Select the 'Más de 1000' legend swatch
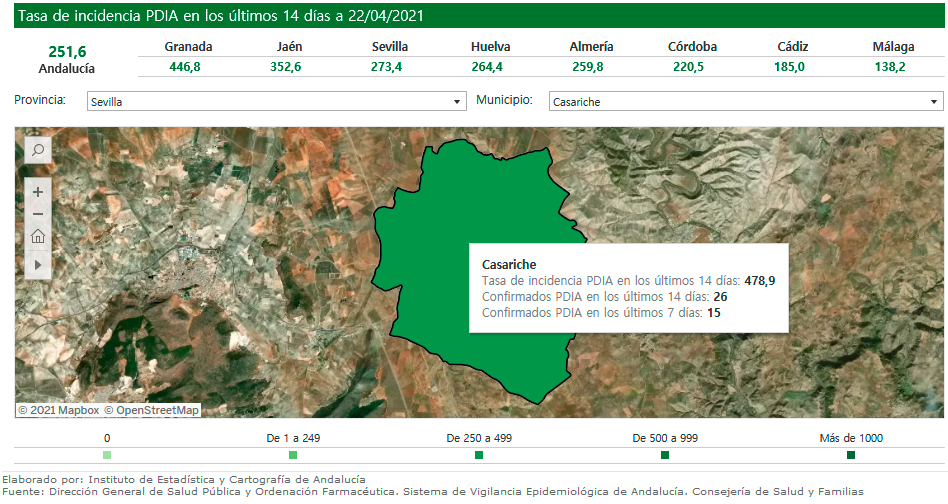Image resolution: width=948 pixels, height=504 pixels. [x=851, y=456]
